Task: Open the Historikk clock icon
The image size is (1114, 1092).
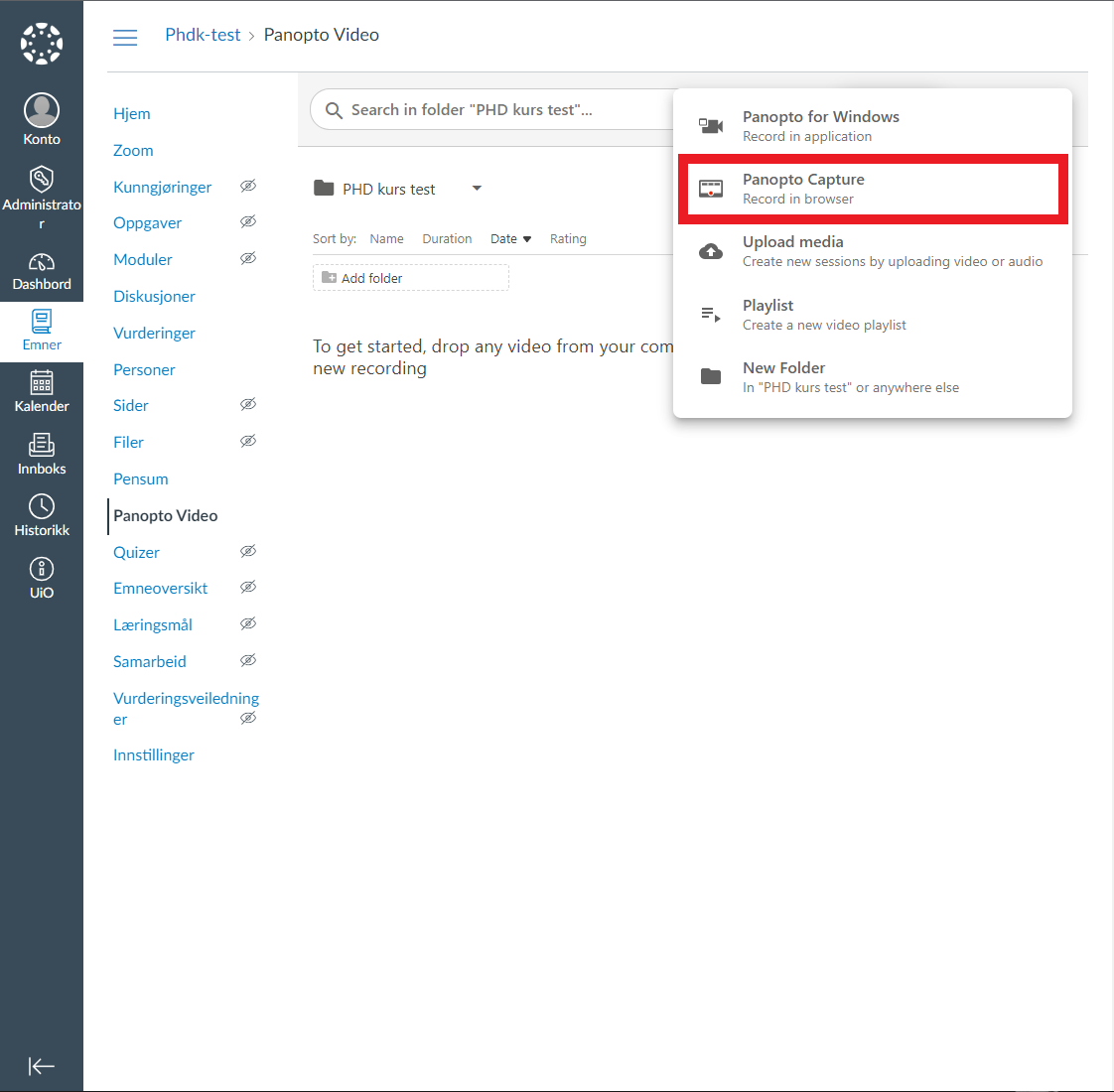Action: [x=42, y=506]
